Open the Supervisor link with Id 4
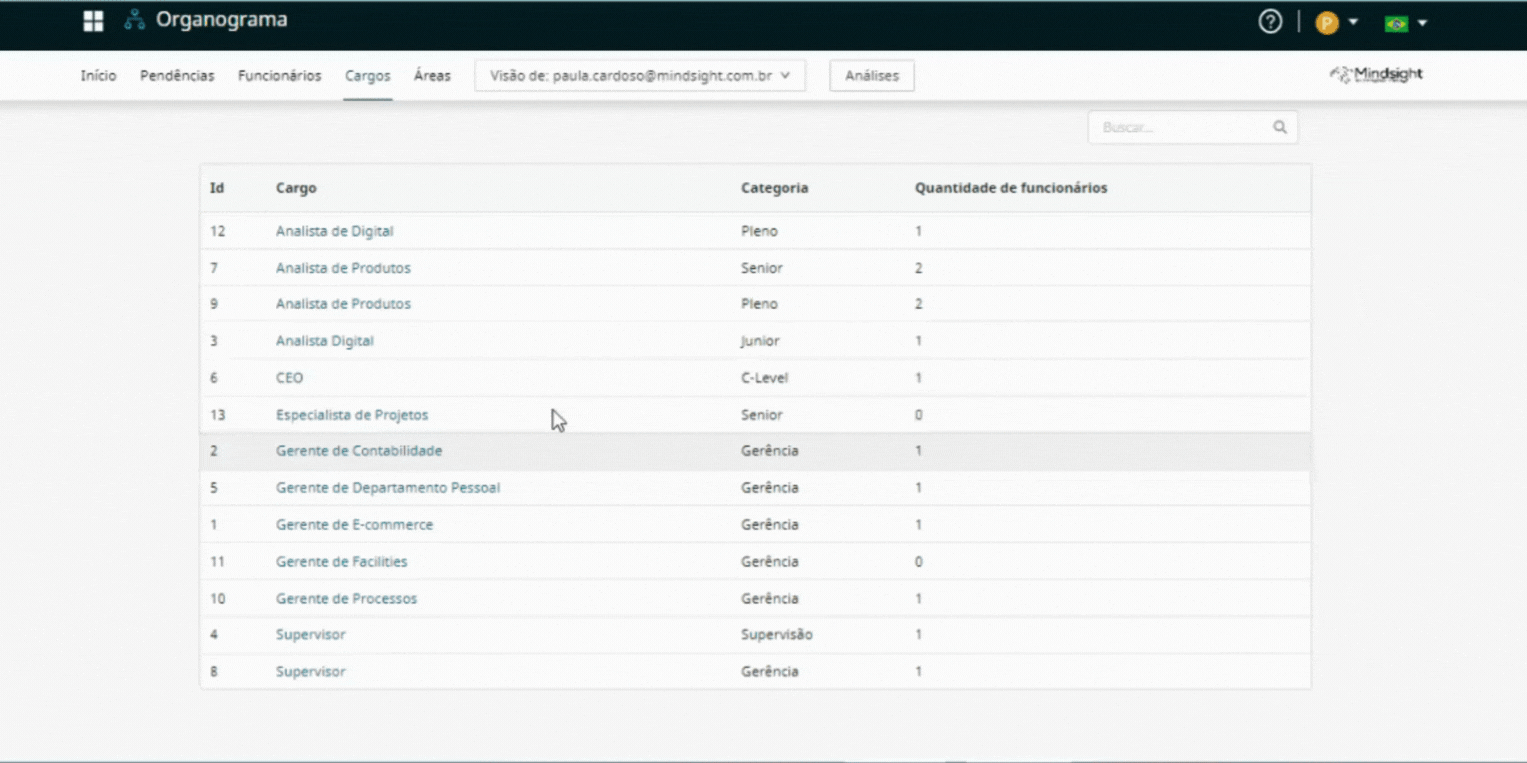The width and height of the screenshot is (1527, 763). [x=311, y=635]
